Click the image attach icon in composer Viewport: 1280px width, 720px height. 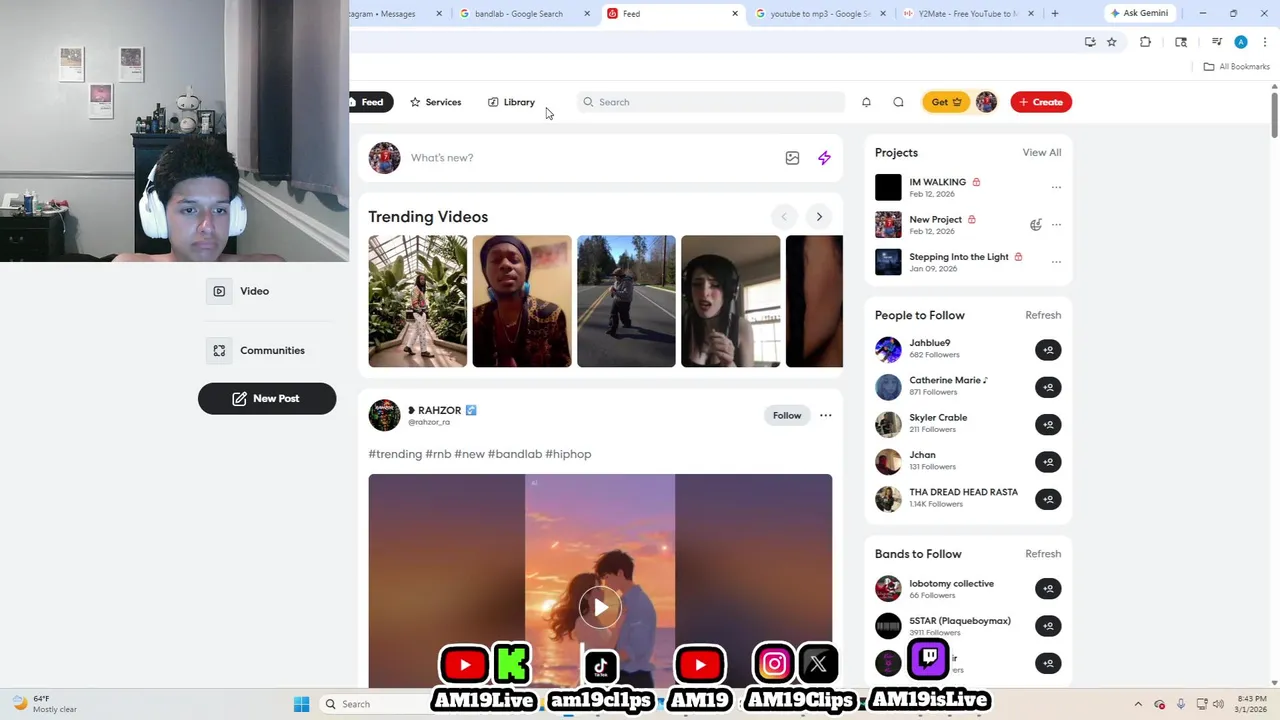click(x=792, y=158)
